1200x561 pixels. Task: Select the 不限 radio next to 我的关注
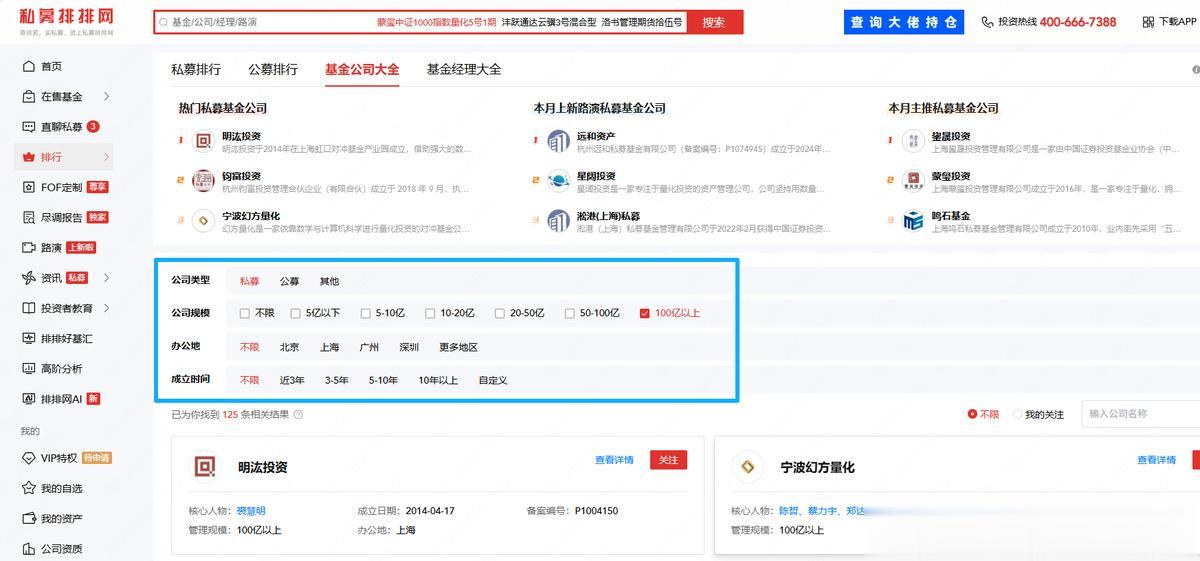pyautogui.click(x=972, y=414)
